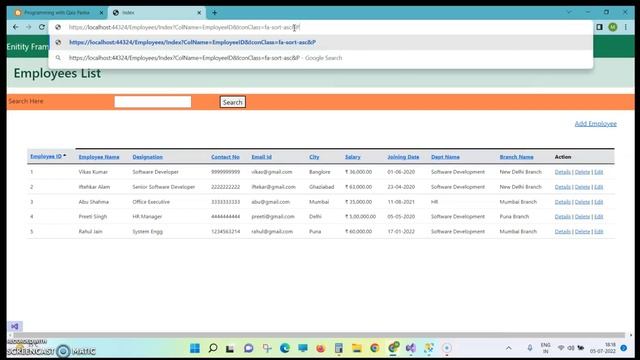Image resolution: width=640 pixels, height=360 pixels.
Task: Sort by Salary column header
Action: click(353, 157)
